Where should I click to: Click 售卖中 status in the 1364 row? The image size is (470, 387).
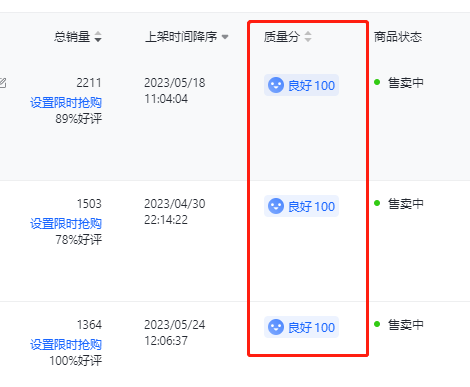406,325
